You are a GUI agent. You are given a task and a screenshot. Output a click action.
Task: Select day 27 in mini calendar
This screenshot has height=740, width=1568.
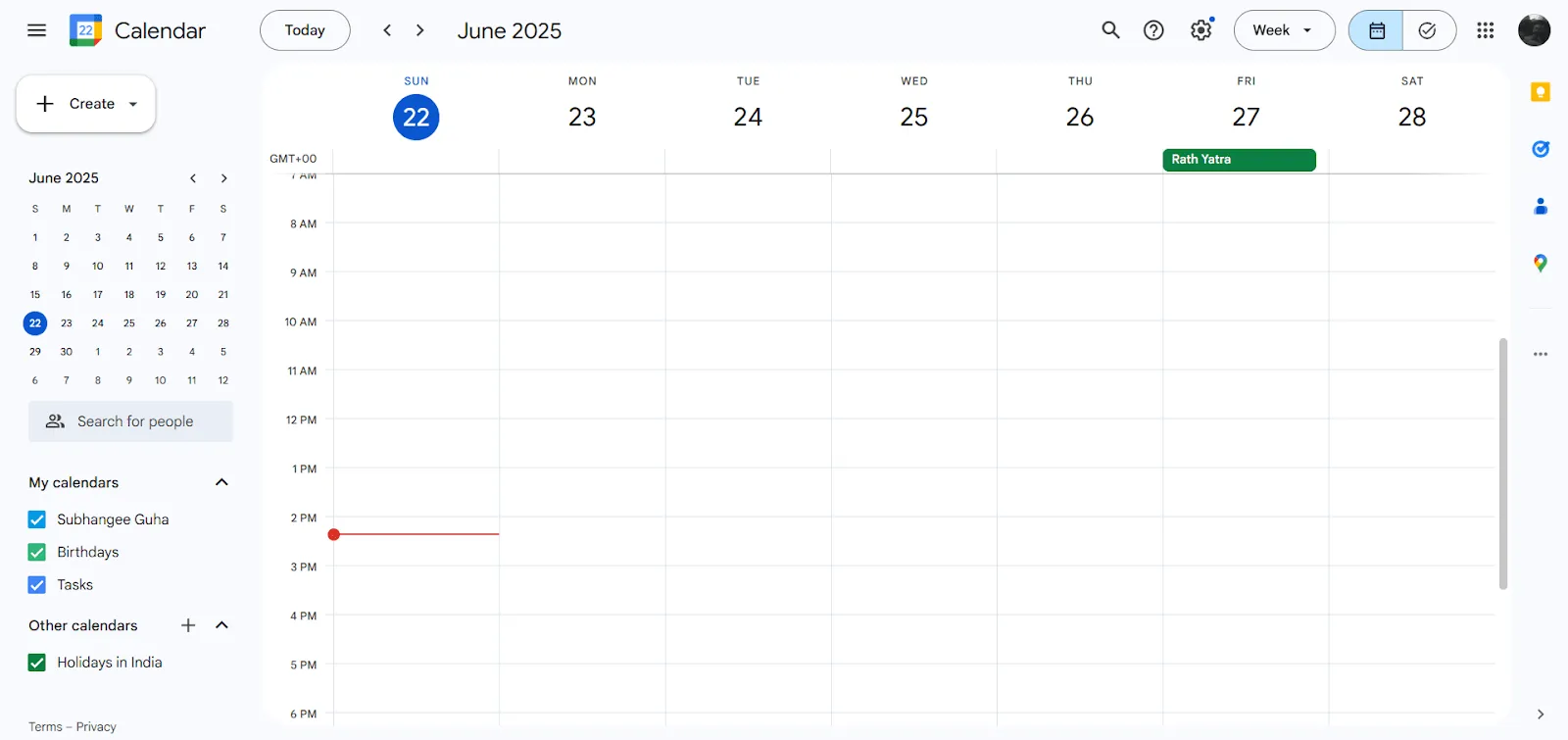pos(192,323)
